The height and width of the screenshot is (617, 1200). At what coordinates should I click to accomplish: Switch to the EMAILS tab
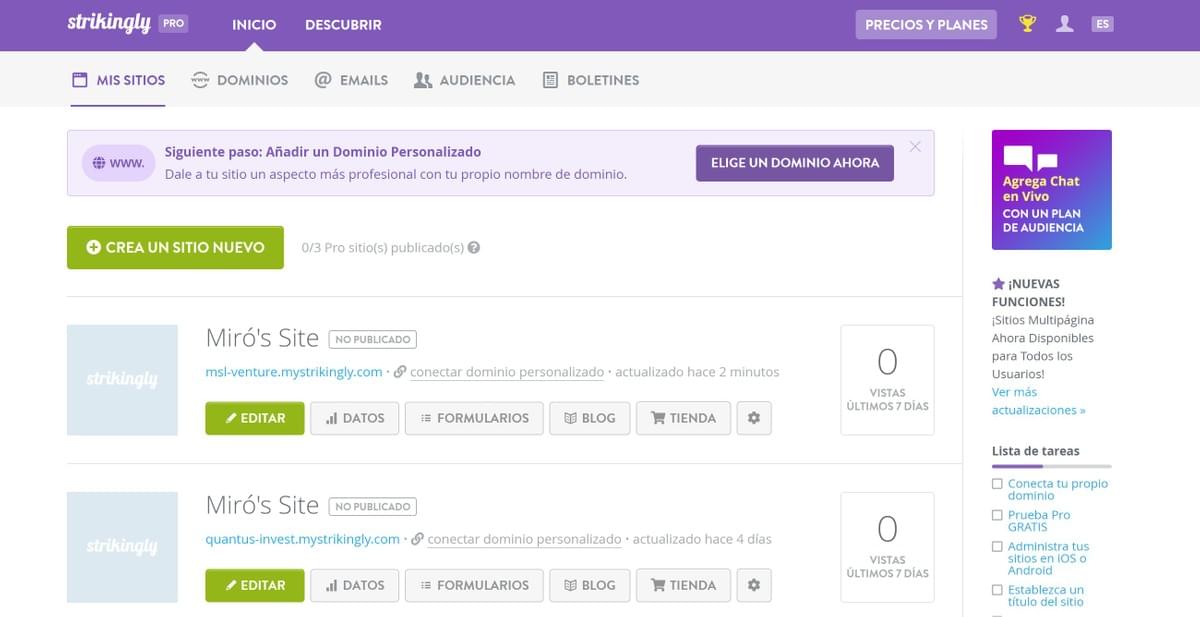351,80
